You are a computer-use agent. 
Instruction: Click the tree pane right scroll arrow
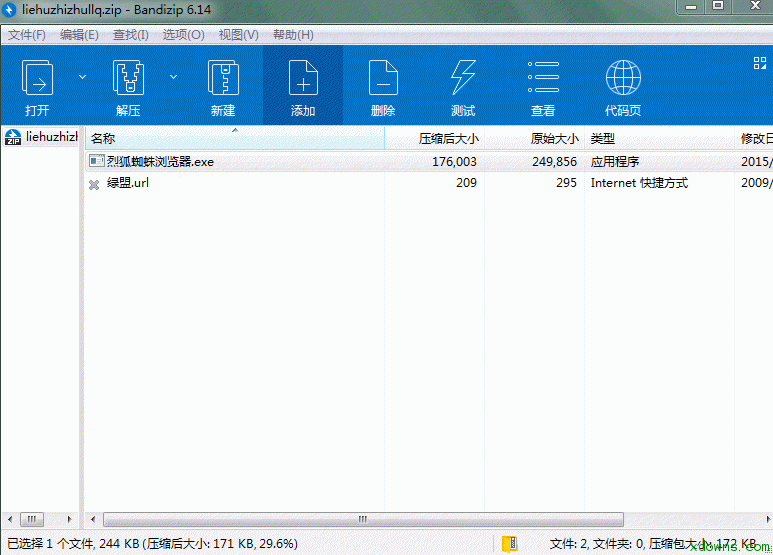coord(70,519)
